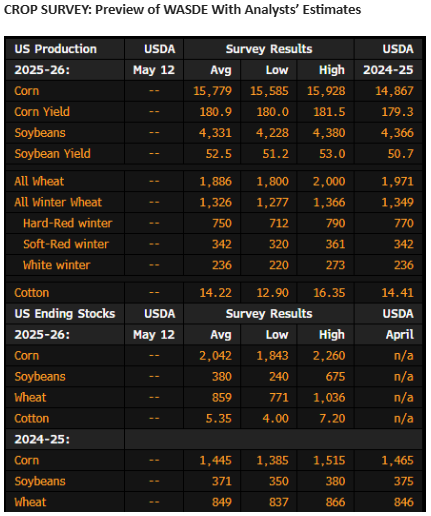Click corn ending stocks low 1,843

pyautogui.click(x=272, y=356)
